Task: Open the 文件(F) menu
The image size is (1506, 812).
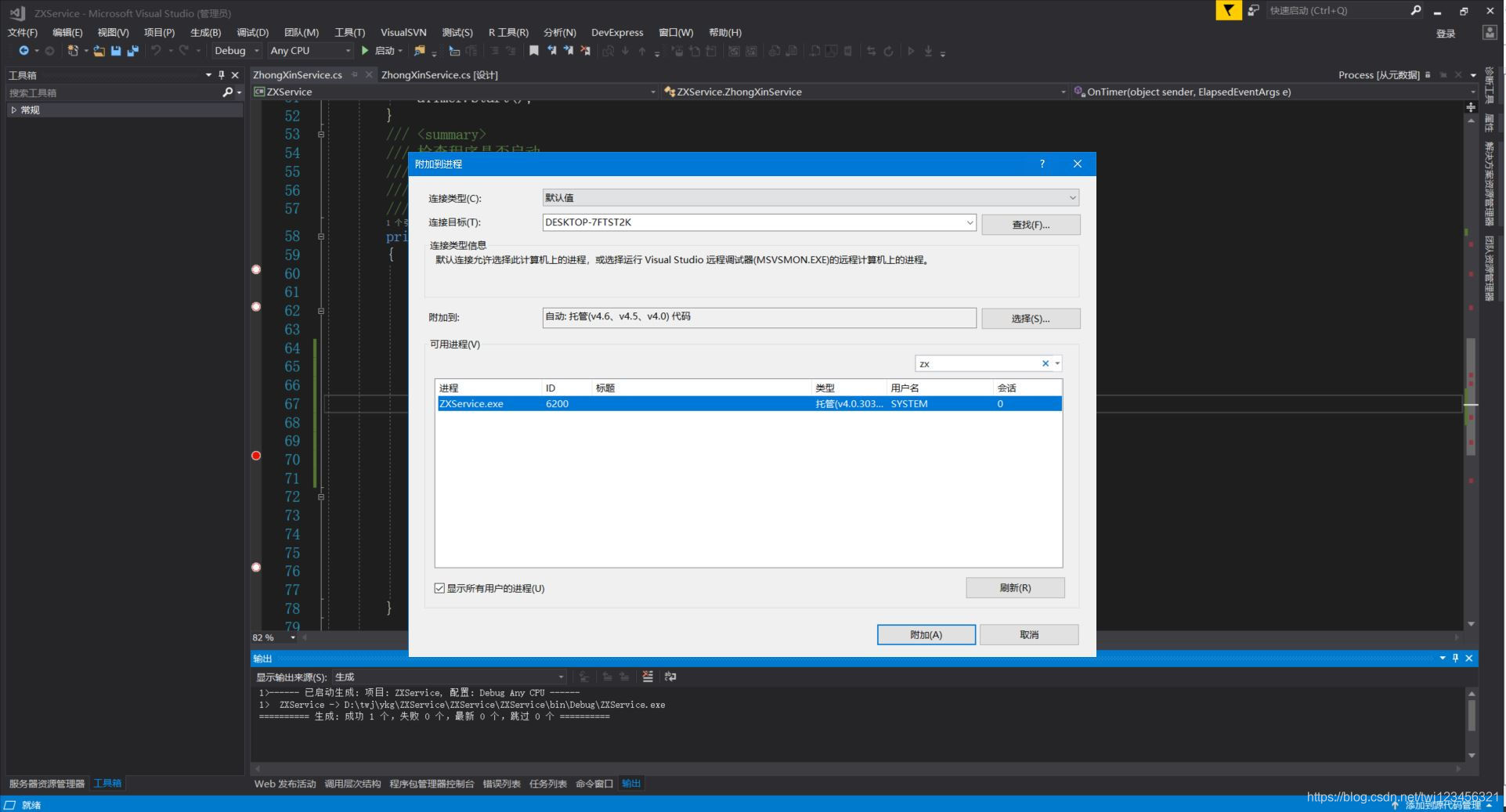Action: (22, 32)
